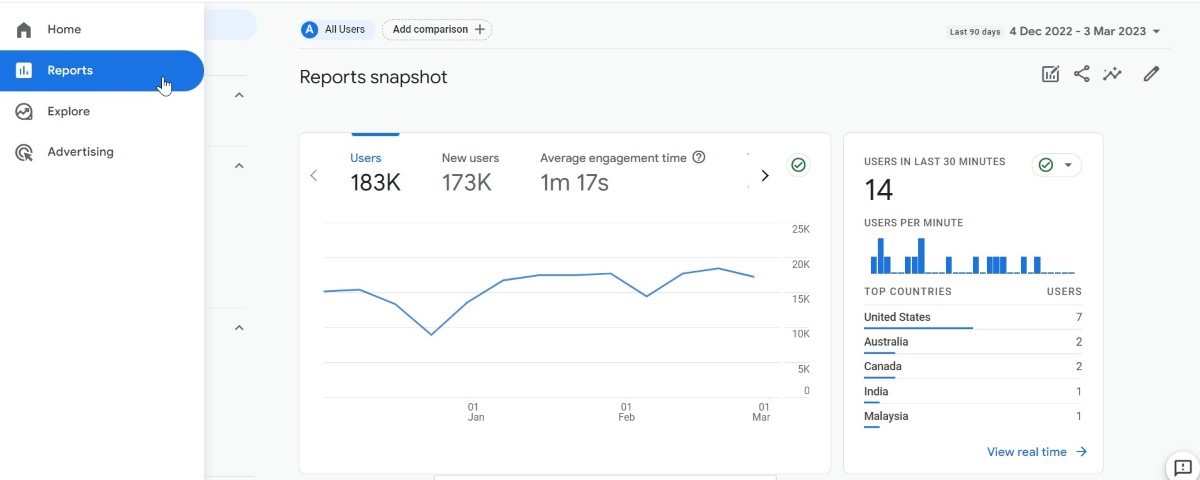Click help icon beside Average engagement time
The width and height of the screenshot is (1200, 480).
click(699, 158)
